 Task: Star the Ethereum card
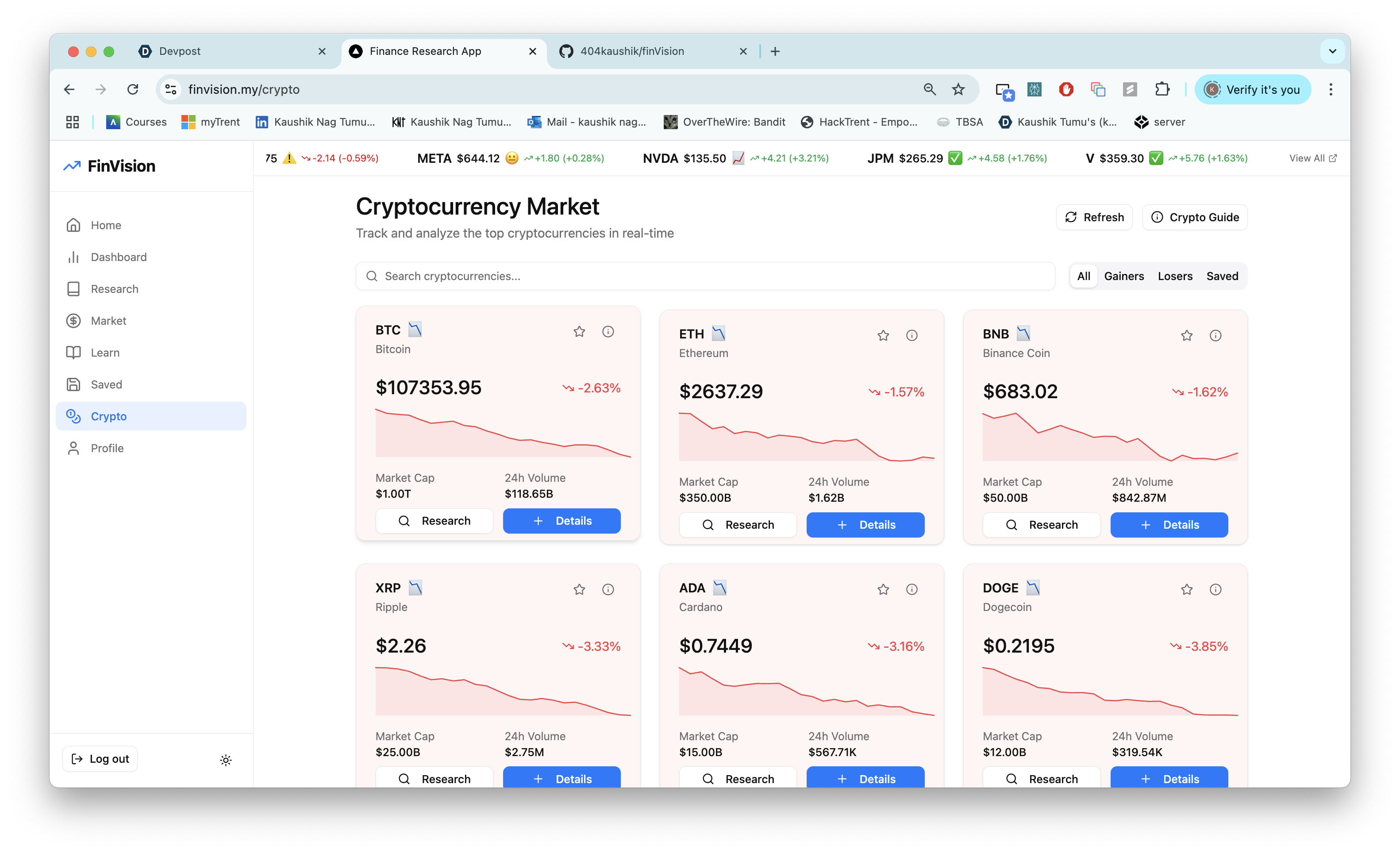[x=883, y=335]
